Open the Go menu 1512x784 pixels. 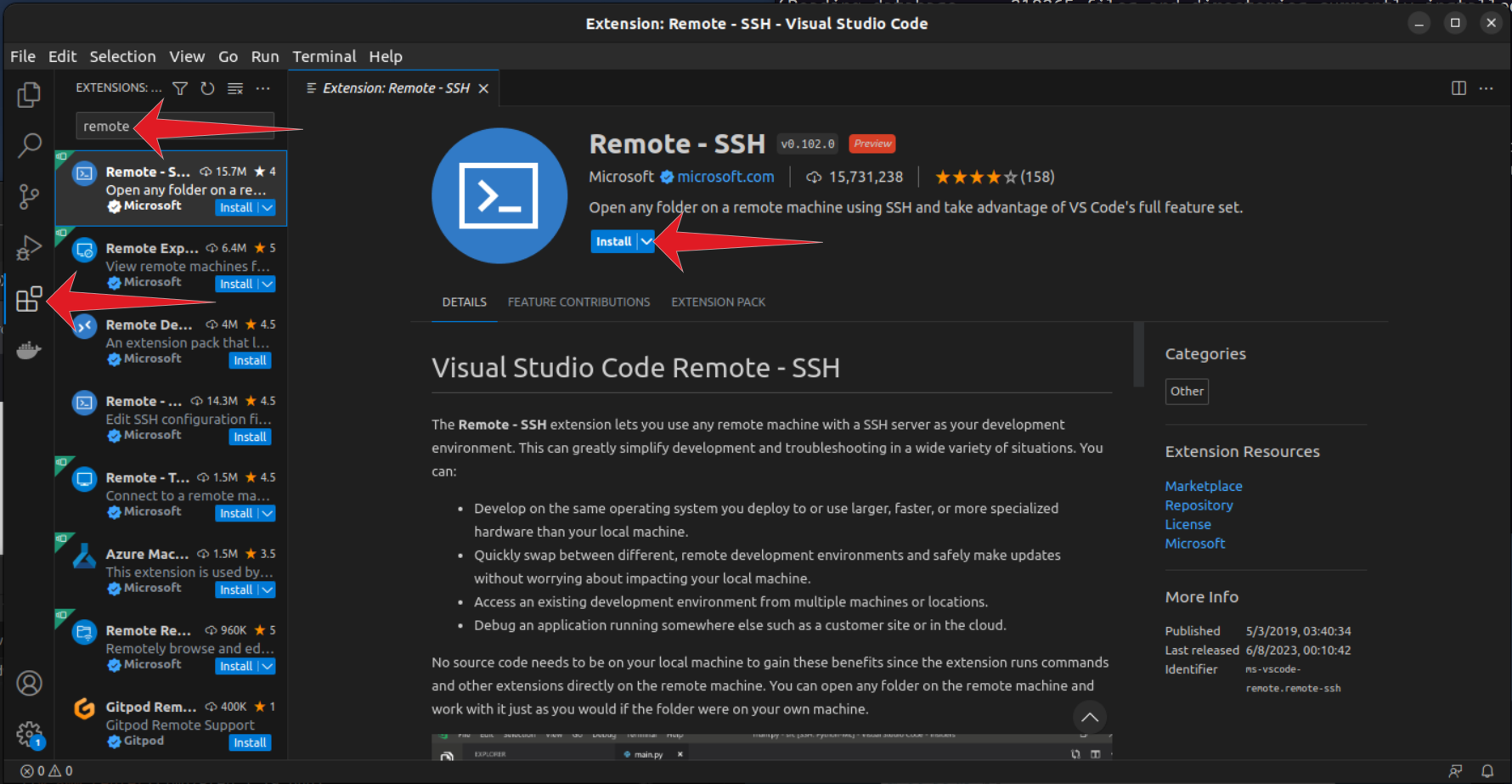coord(228,56)
